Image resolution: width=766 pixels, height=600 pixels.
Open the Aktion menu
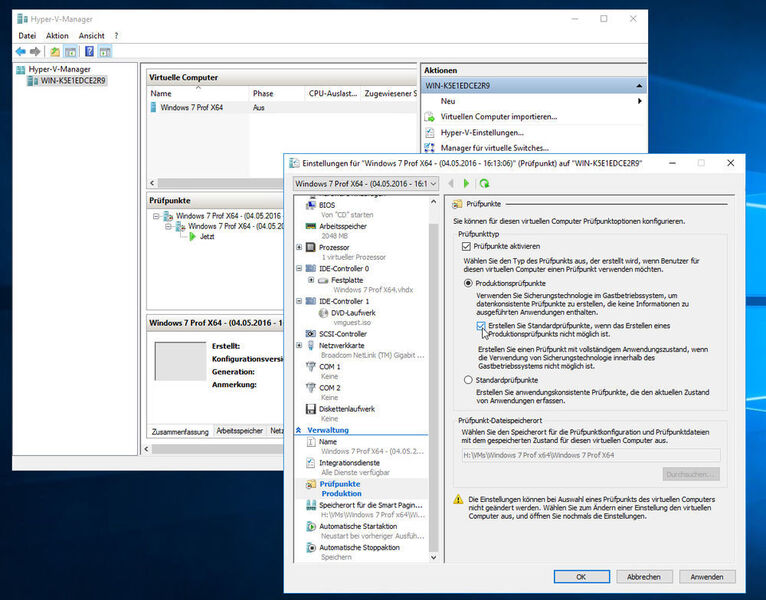pos(57,36)
